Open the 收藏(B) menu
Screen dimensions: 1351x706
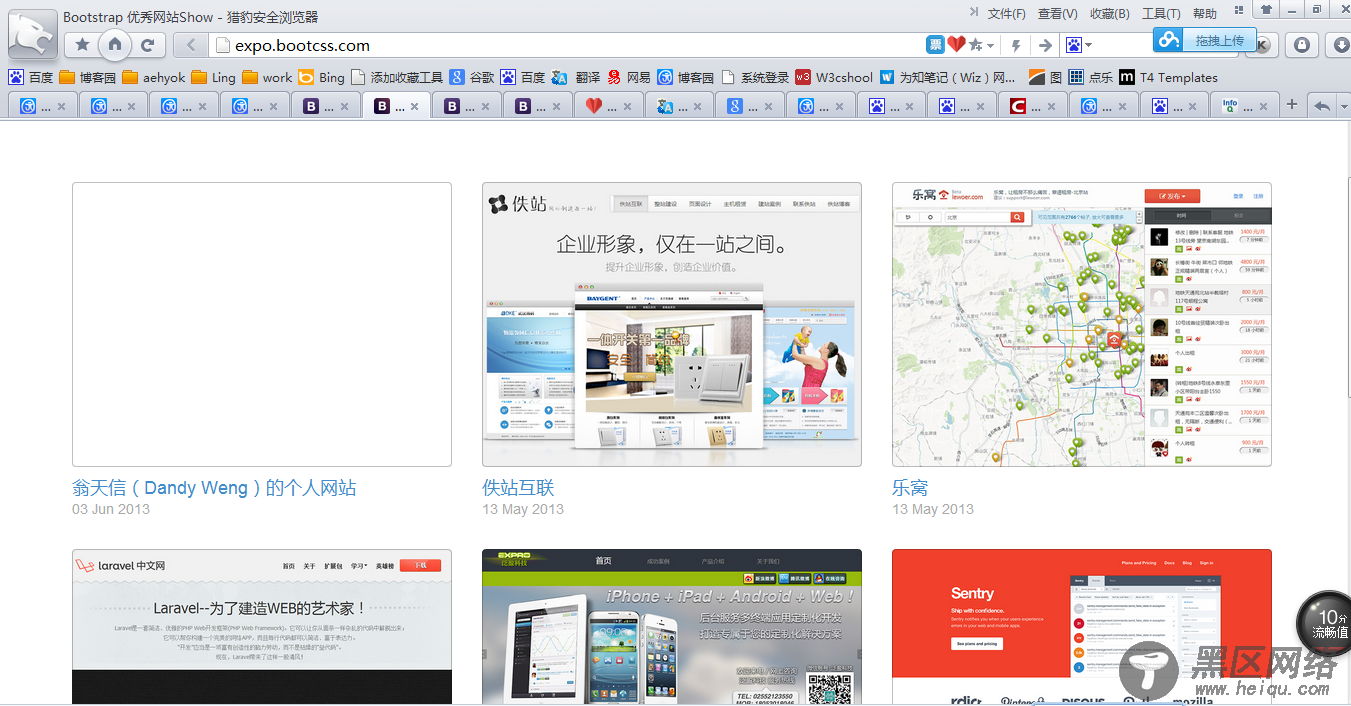(1110, 13)
